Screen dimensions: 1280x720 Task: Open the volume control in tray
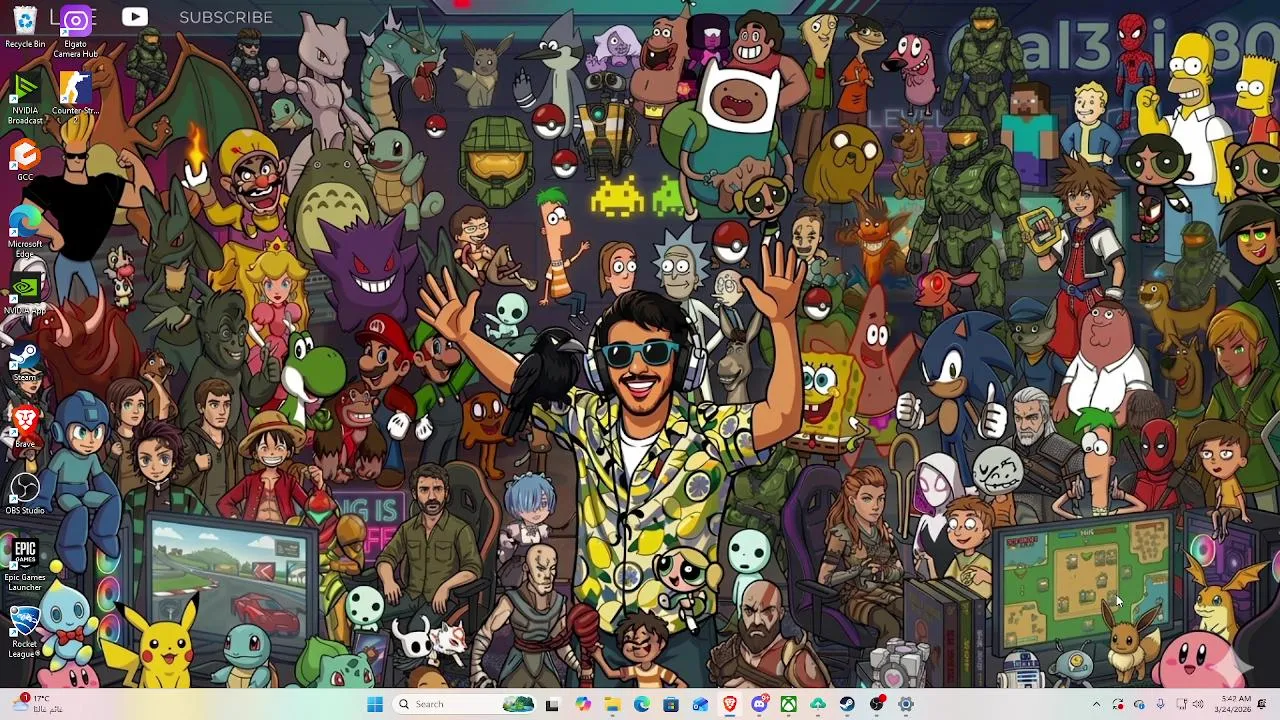coord(1198,704)
